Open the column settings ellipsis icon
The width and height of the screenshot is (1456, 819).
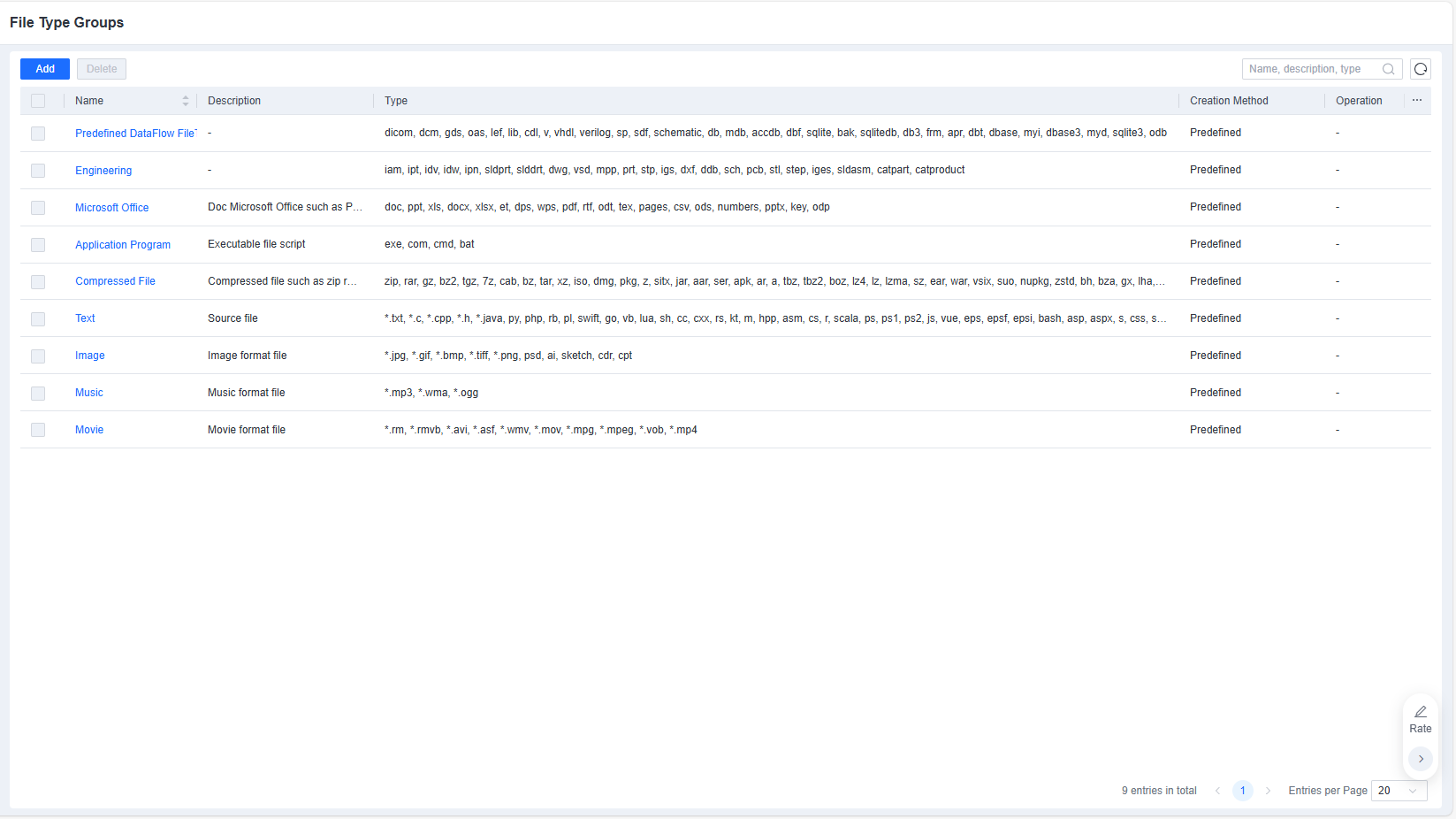[x=1417, y=101]
